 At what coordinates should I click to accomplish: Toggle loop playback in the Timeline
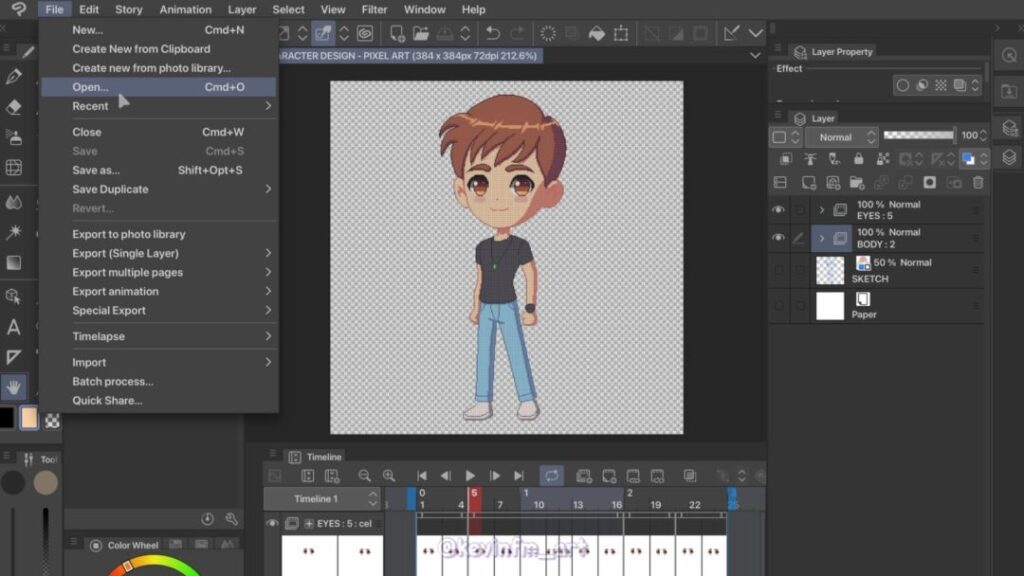tap(551, 476)
